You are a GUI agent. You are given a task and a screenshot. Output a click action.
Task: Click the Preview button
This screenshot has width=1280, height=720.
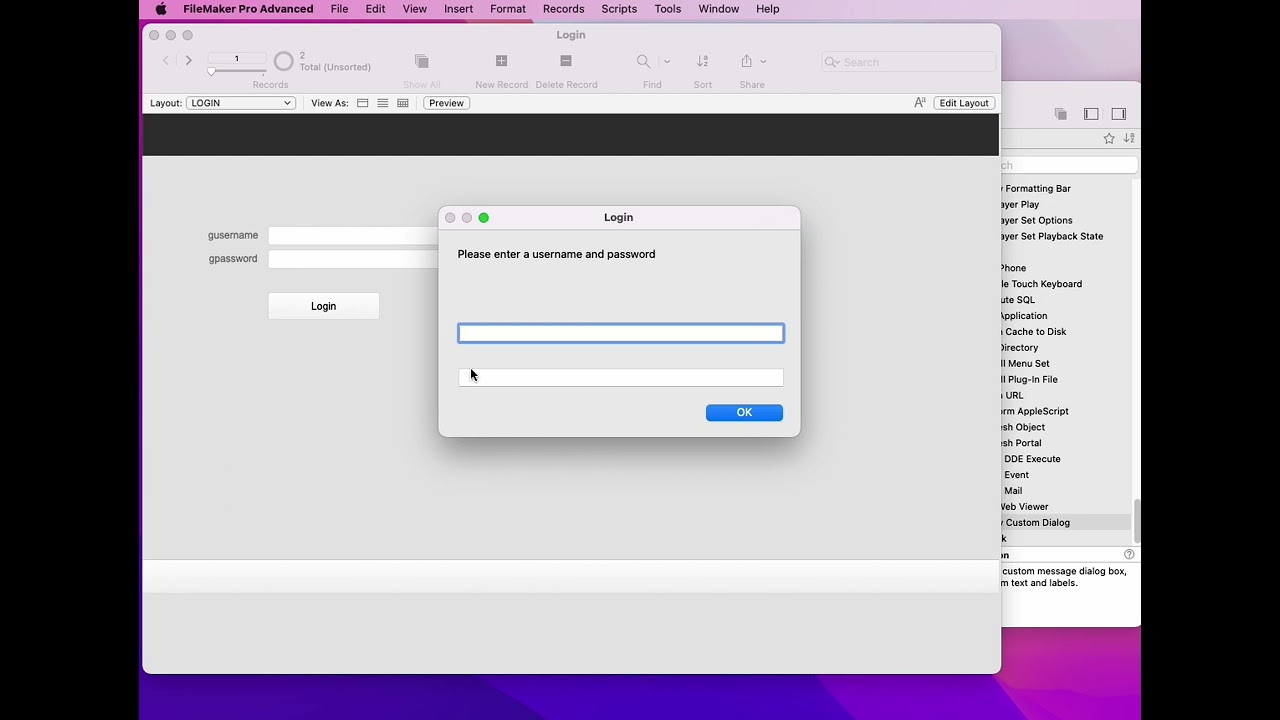click(446, 103)
